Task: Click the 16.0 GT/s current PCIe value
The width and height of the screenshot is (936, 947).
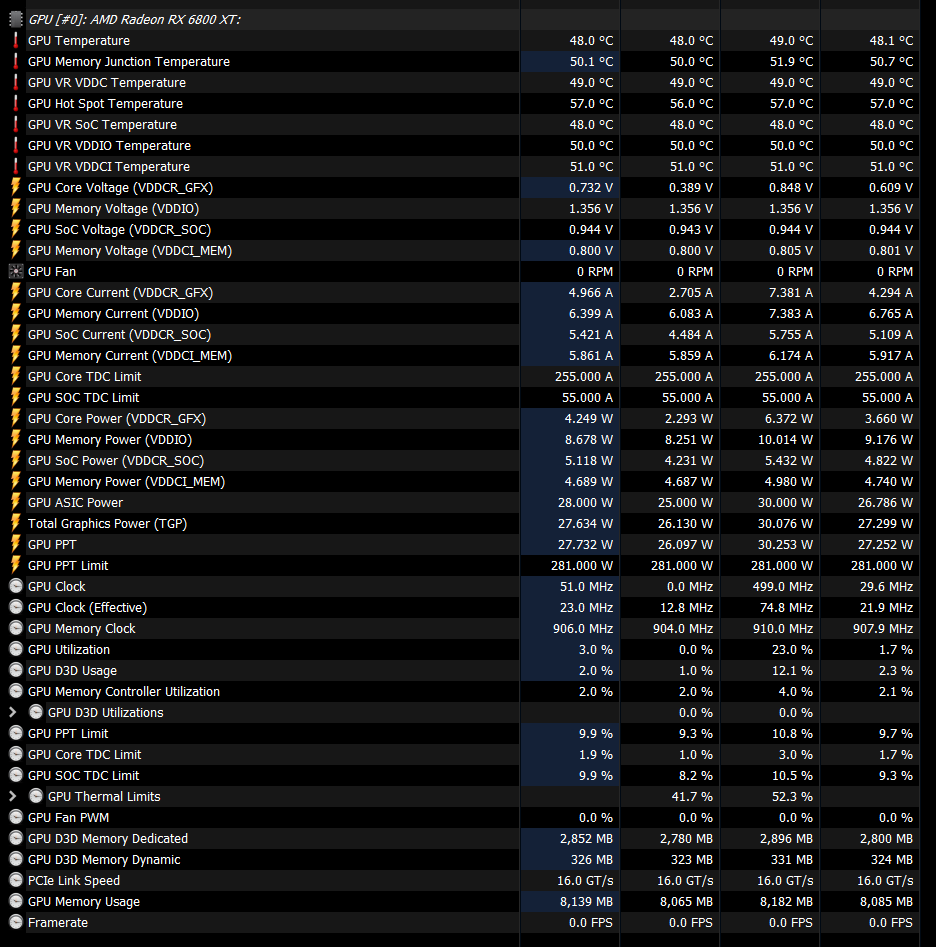Action: 585,881
